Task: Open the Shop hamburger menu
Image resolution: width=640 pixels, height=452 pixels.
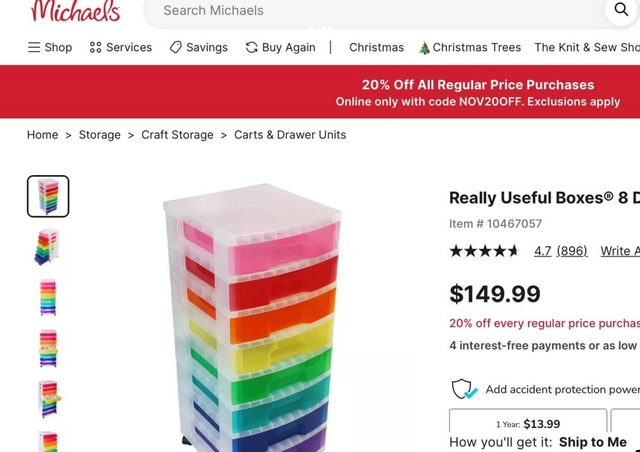Action: [50, 47]
